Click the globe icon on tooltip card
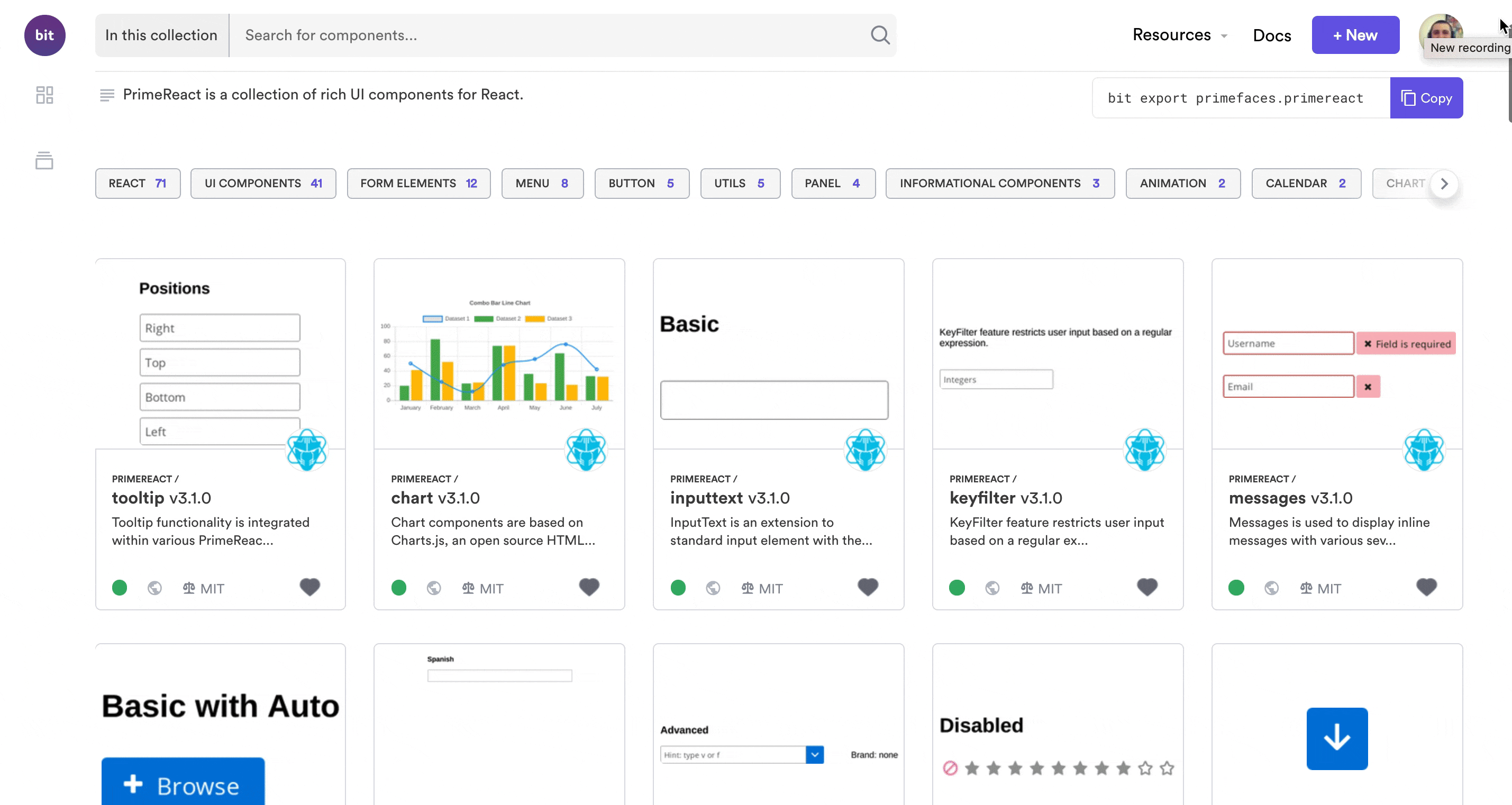 point(154,588)
